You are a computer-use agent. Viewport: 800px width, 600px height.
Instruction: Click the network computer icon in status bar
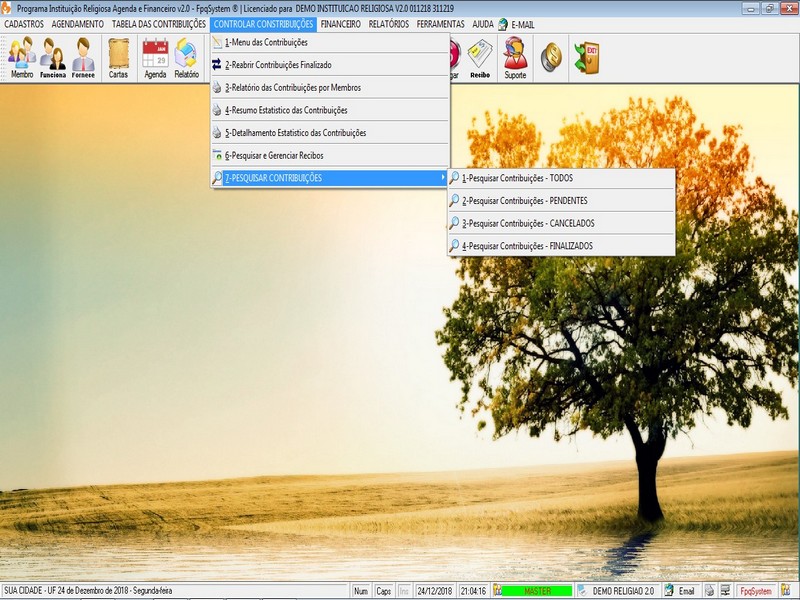click(725, 591)
